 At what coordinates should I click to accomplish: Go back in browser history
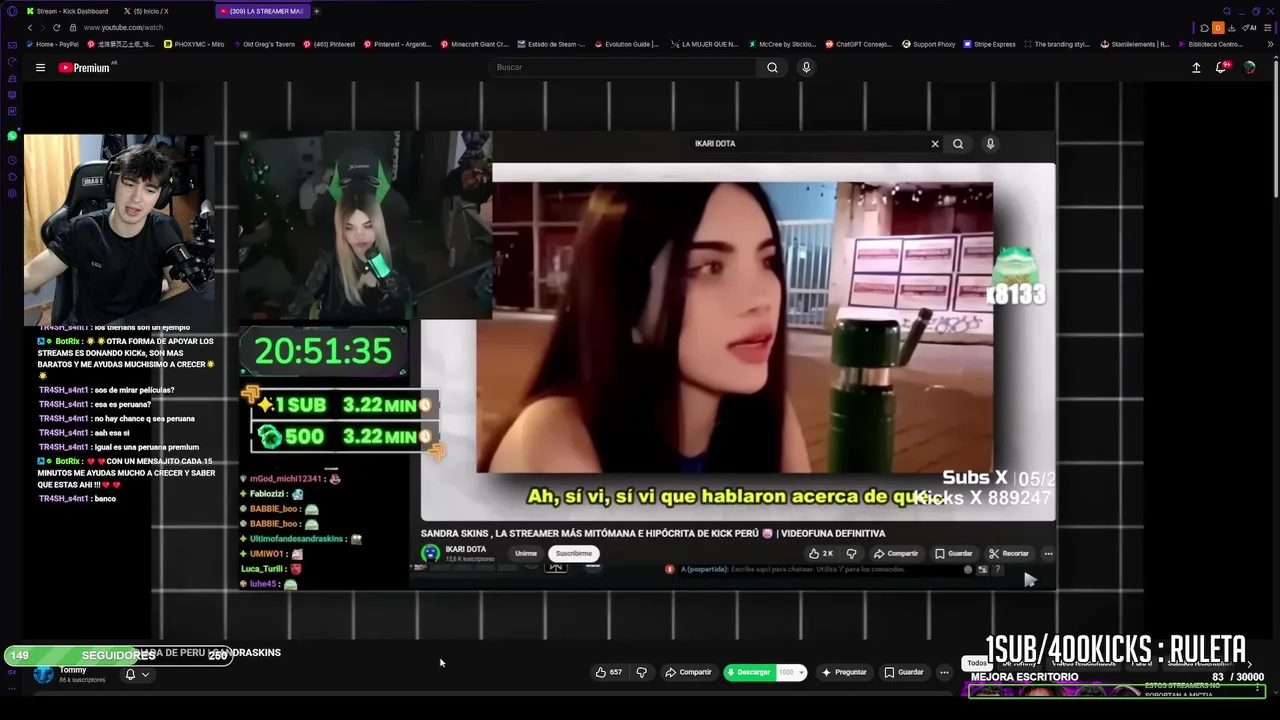click(30, 27)
